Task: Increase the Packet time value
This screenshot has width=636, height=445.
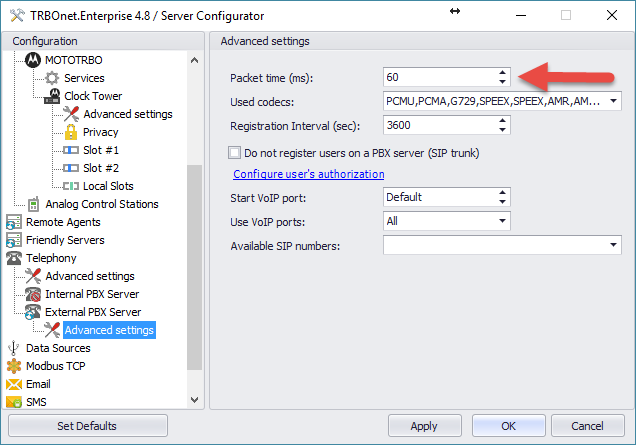Action: (x=502, y=73)
